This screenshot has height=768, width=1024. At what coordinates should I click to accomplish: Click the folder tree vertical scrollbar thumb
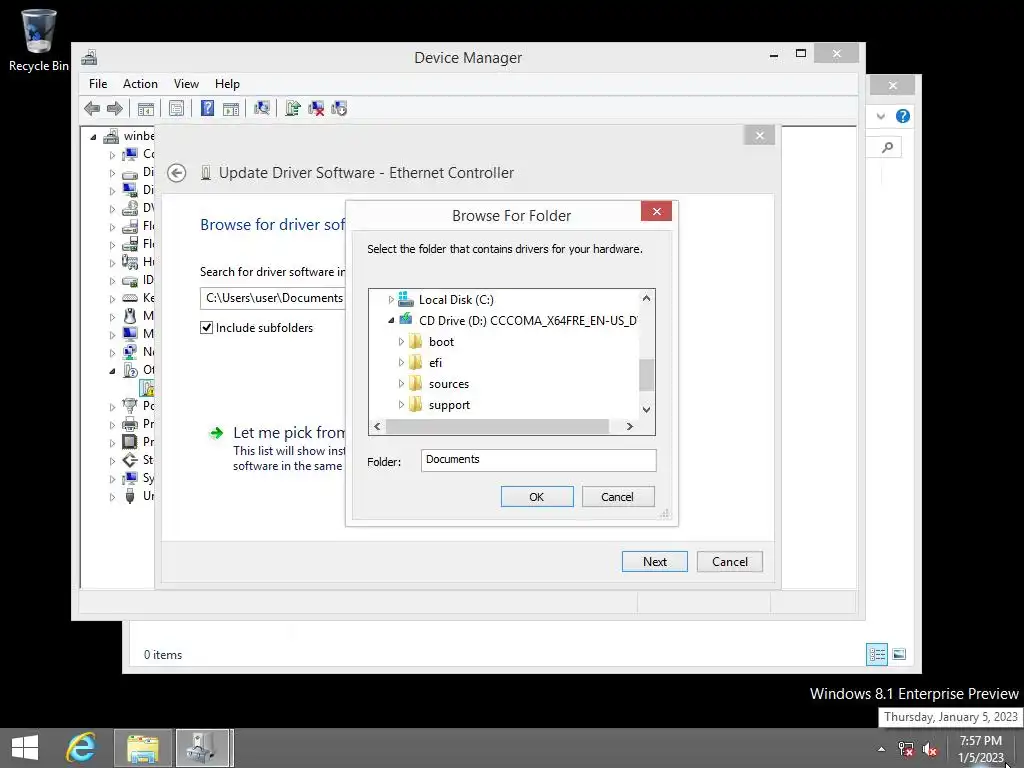[x=646, y=375]
